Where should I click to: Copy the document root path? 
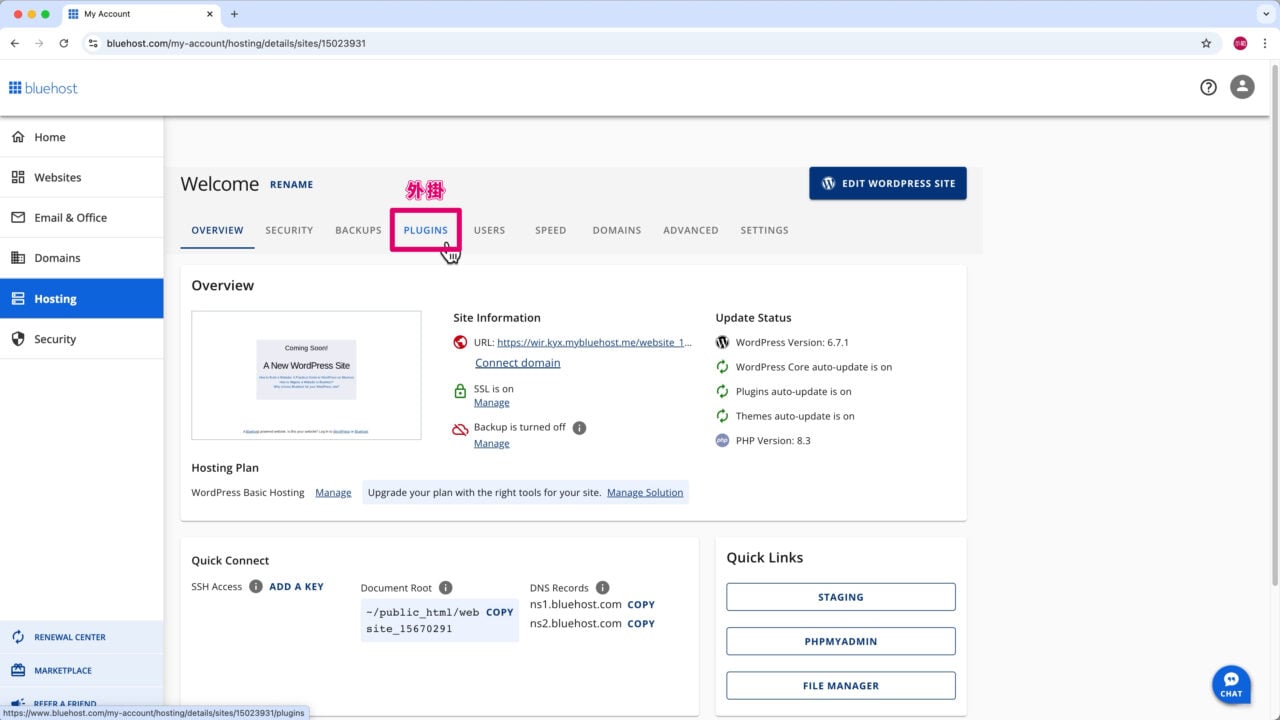pos(499,612)
